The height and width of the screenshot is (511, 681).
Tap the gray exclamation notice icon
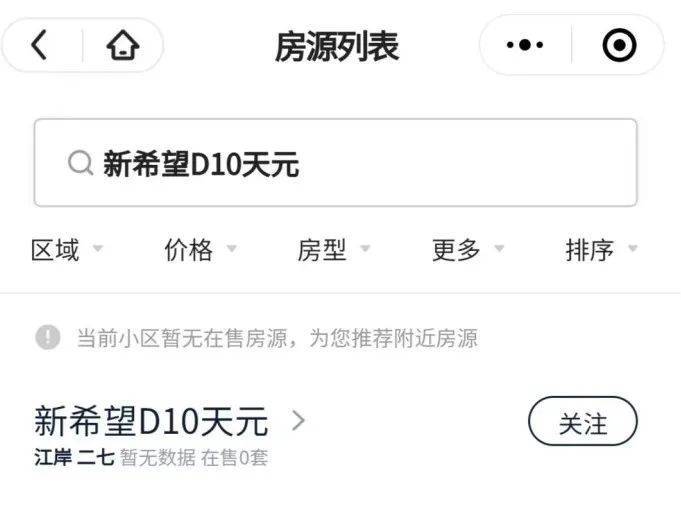(x=48, y=337)
